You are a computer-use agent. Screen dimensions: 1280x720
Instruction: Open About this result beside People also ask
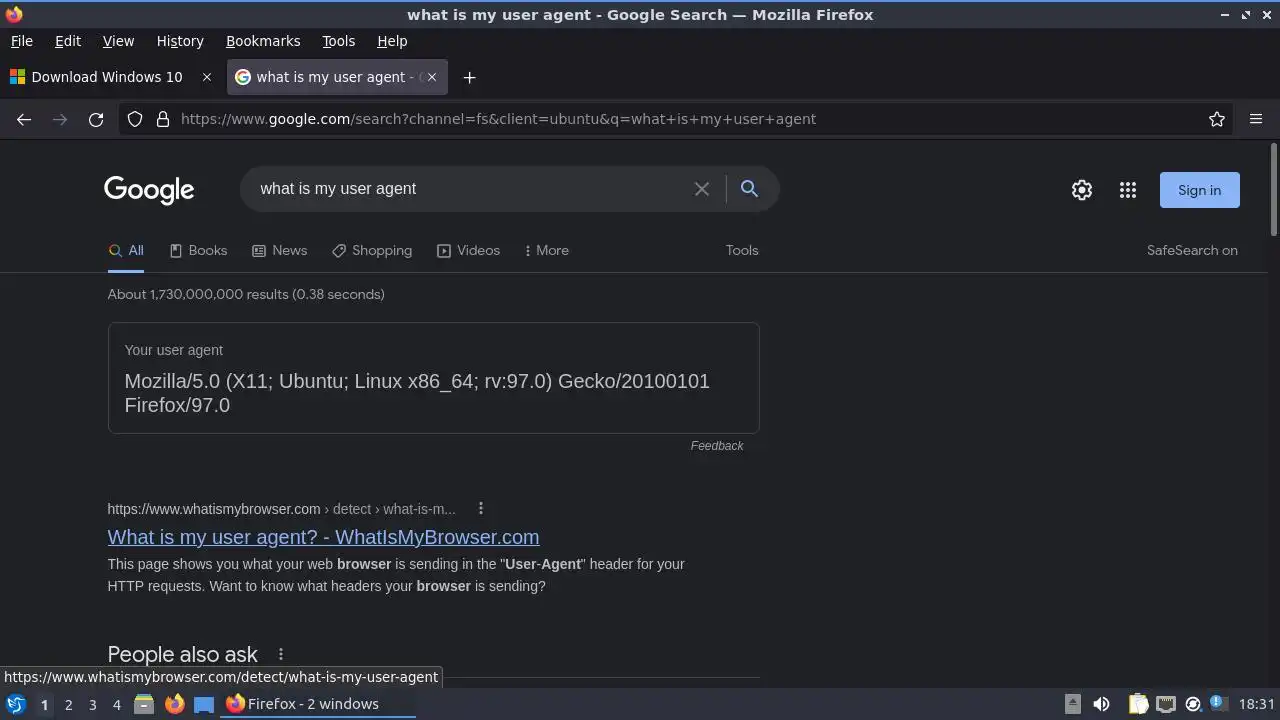point(281,654)
